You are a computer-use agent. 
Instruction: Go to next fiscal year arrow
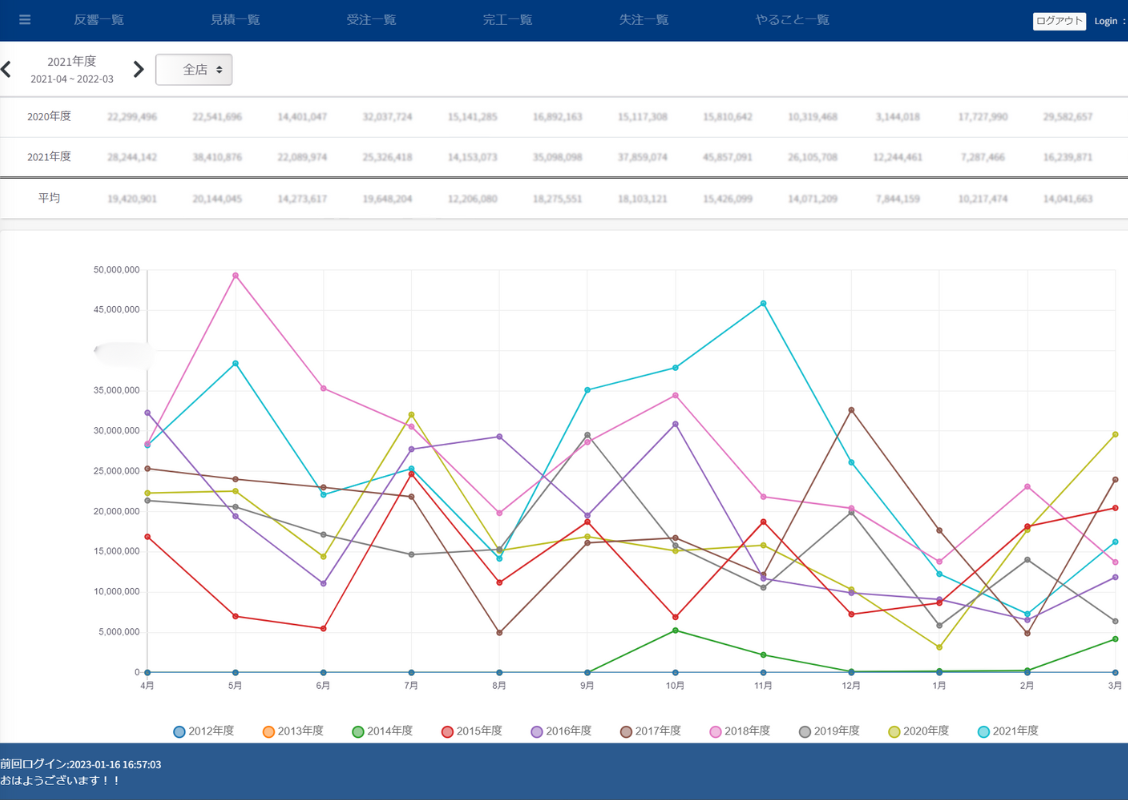[138, 69]
